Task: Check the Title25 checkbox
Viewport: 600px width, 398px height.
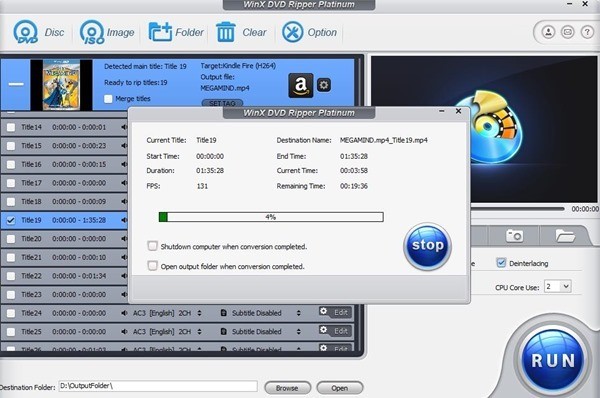Action: (11, 332)
